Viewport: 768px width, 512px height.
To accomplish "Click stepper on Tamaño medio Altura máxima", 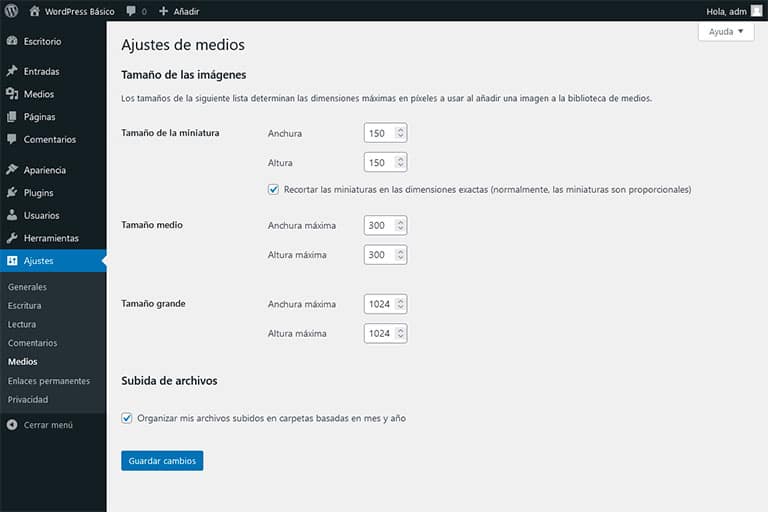I will click(400, 255).
